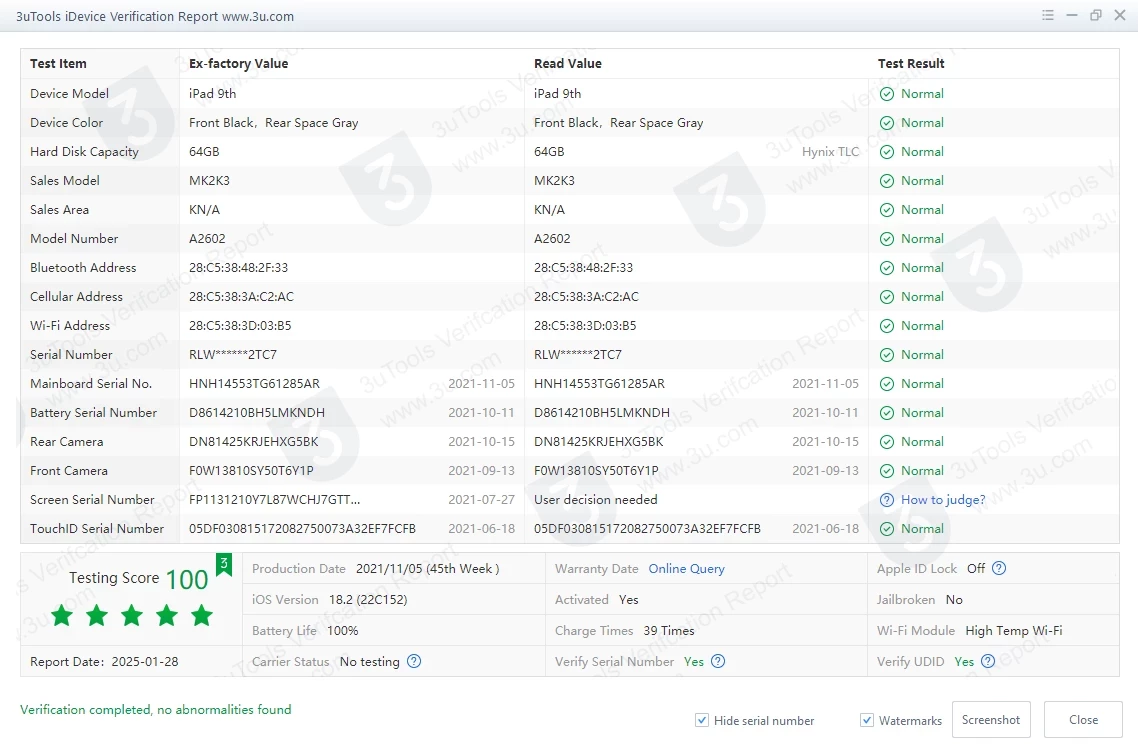Viewport: 1138px width, 755px height.
Task: Select Production Date 2021/11/05 (45th Week)
Action: (x=427, y=568)
